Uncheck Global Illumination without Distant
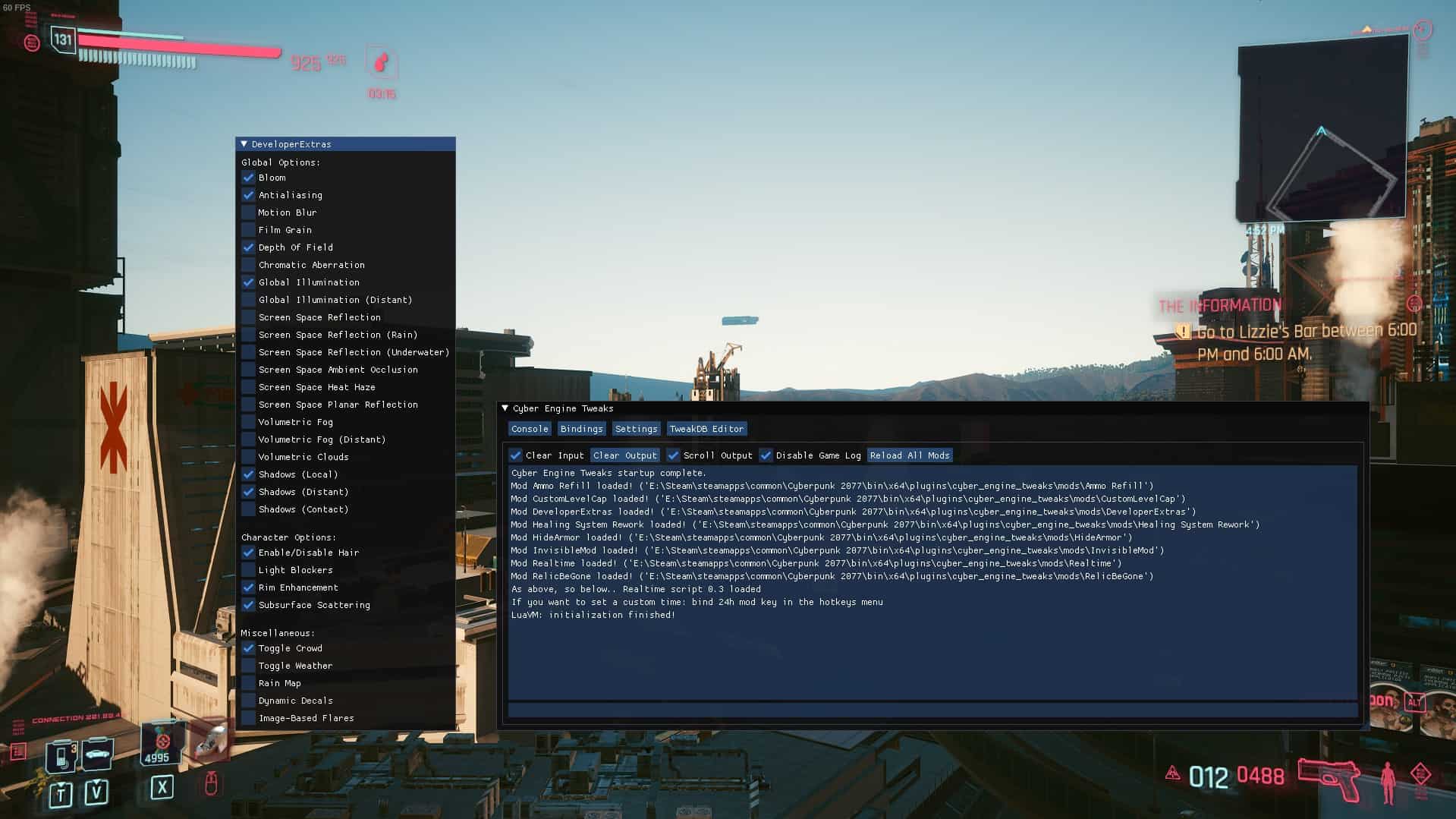This screenshot has width=1456, height=819. tap(248, 282)
